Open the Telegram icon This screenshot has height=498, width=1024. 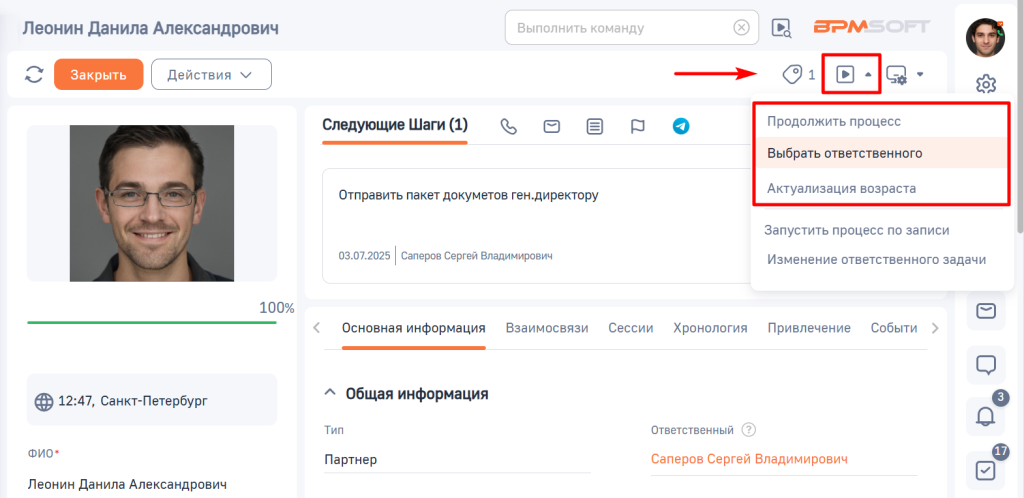click(681, 127)
